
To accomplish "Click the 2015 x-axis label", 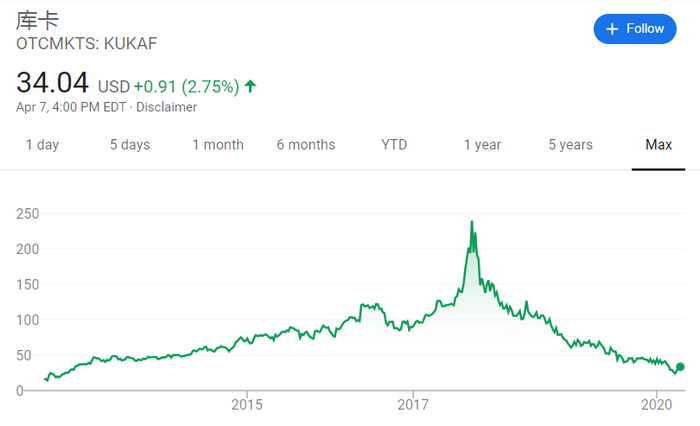I will [246, 404].
